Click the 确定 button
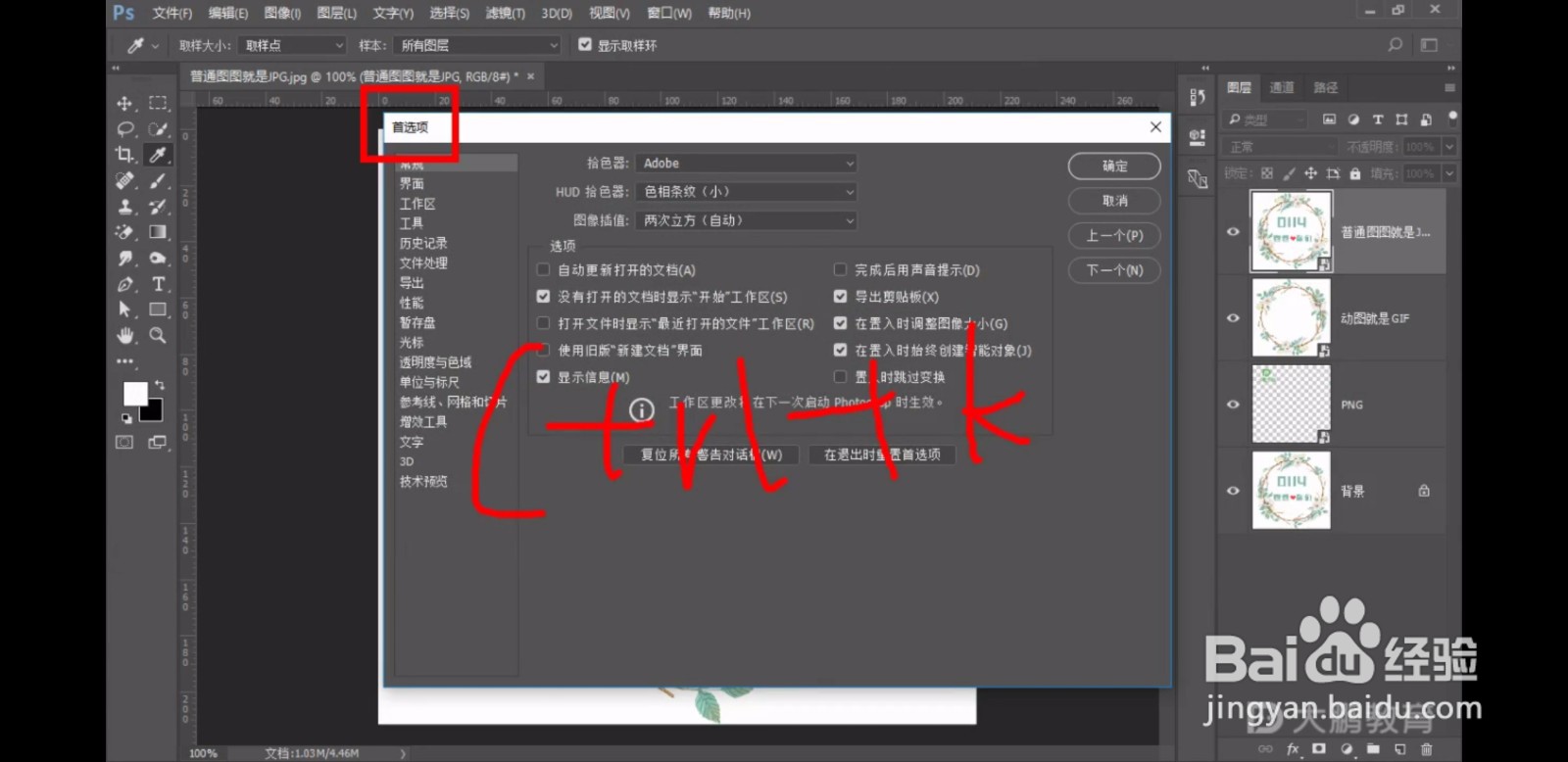 pyautogui.click(x=1114, y=166)
